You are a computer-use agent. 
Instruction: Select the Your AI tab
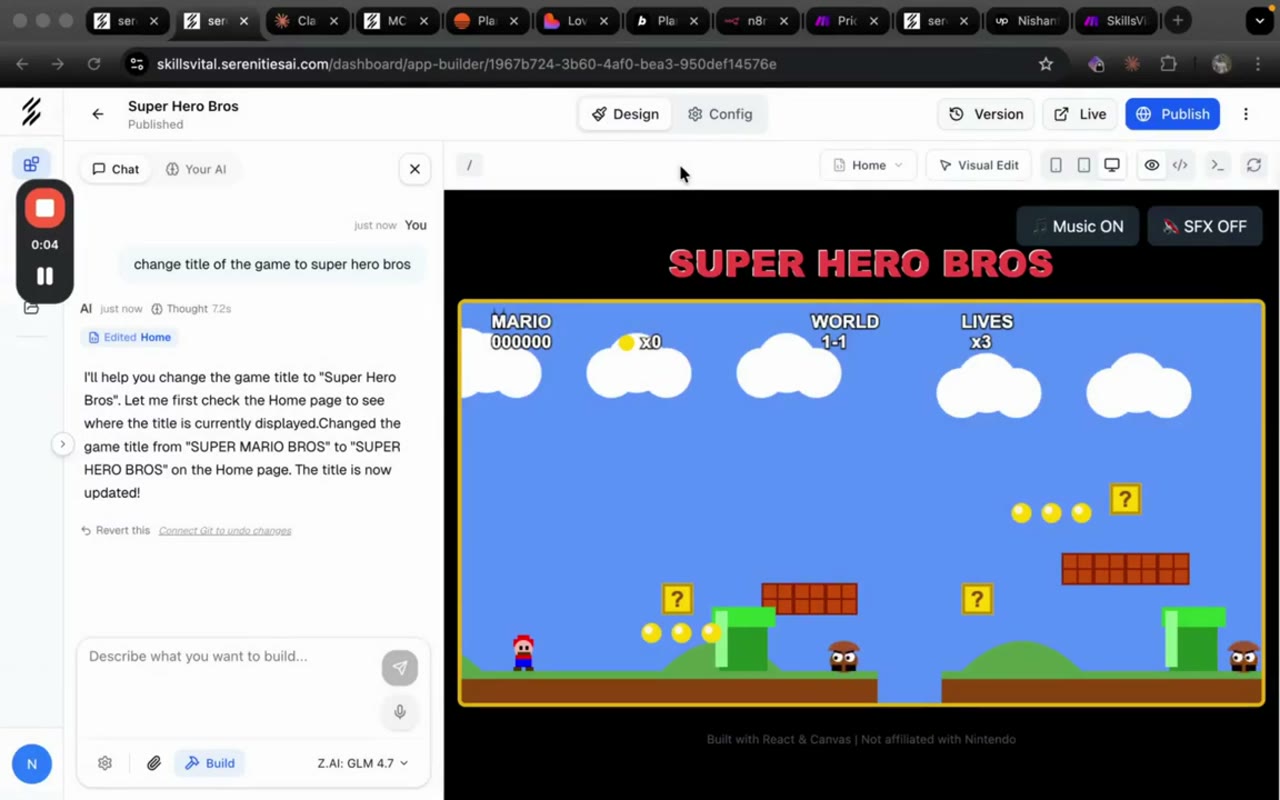pyautogui.click(x=196, y=169)
